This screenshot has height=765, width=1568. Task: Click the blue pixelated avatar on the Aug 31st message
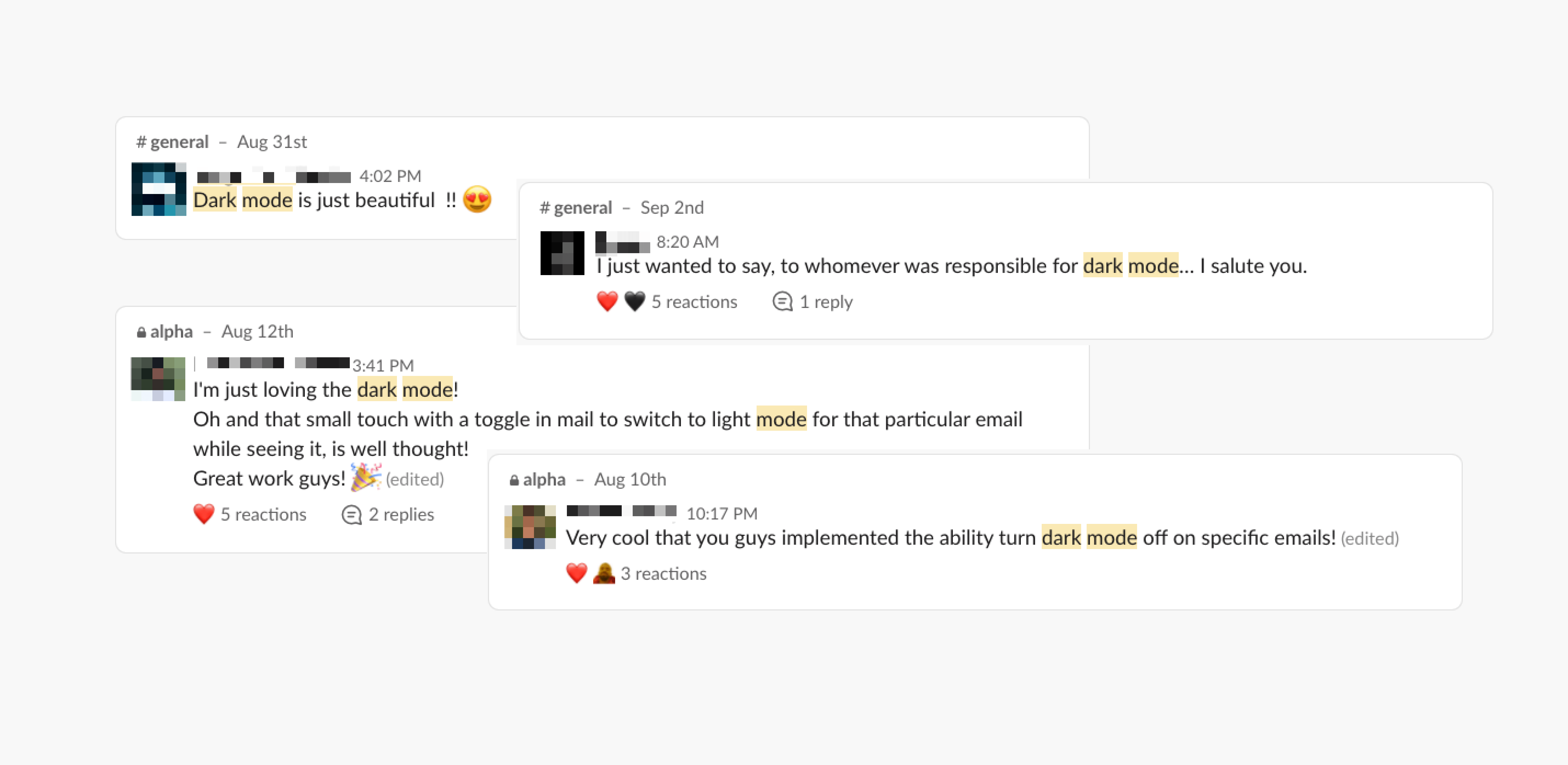point(159,189)
